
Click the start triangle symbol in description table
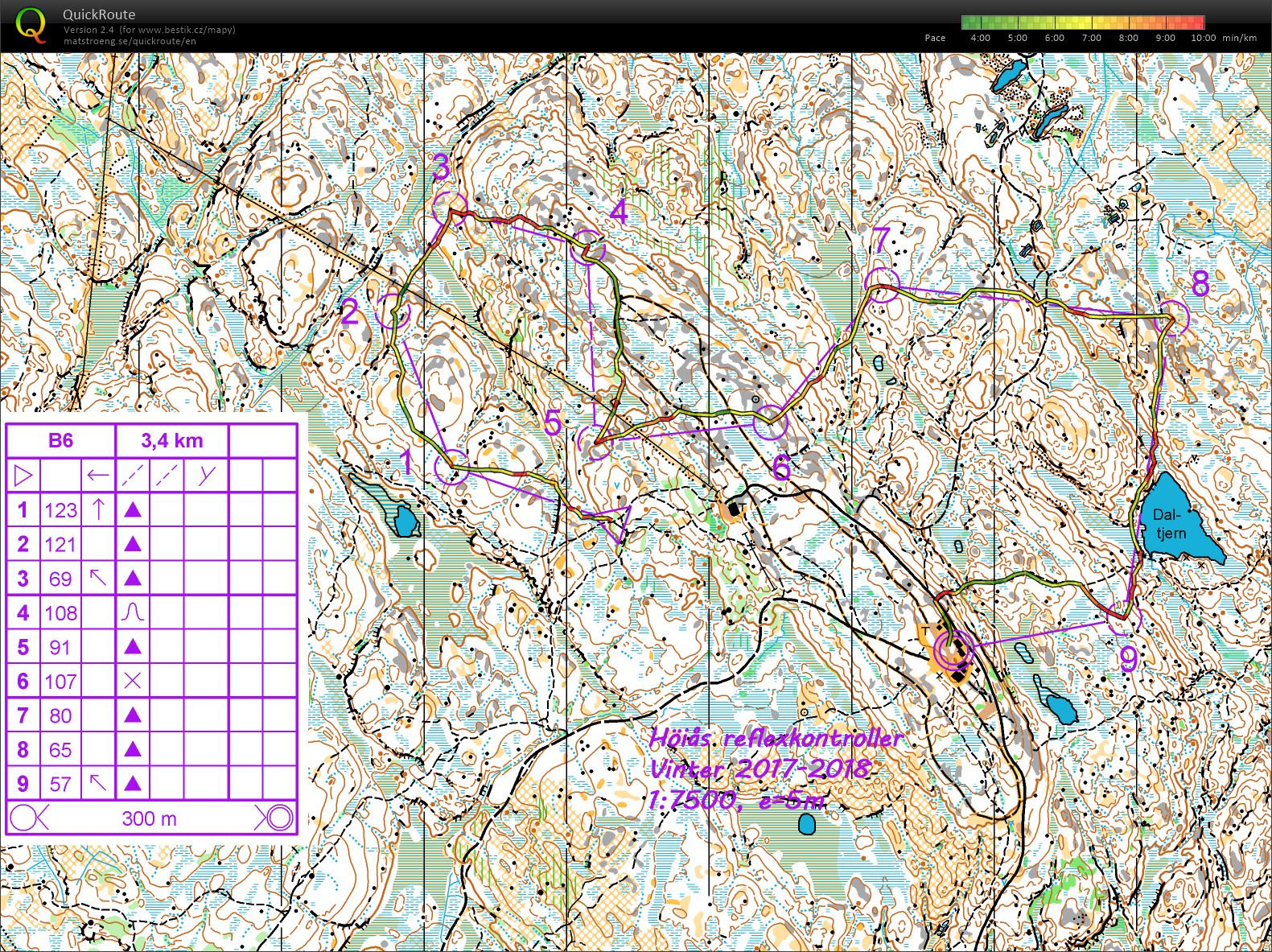click(23, 475)
